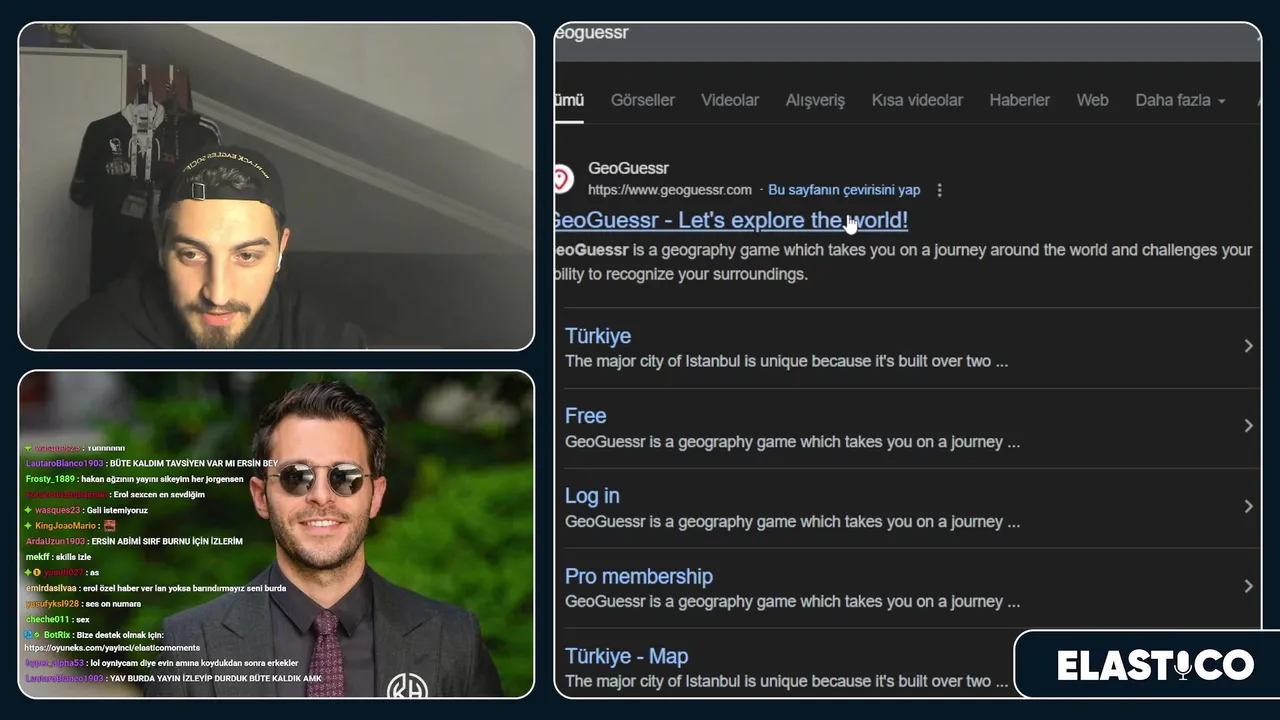Expand the Daha fazla dropdown
The image size is (1280, 720).
click(1180, 100)
